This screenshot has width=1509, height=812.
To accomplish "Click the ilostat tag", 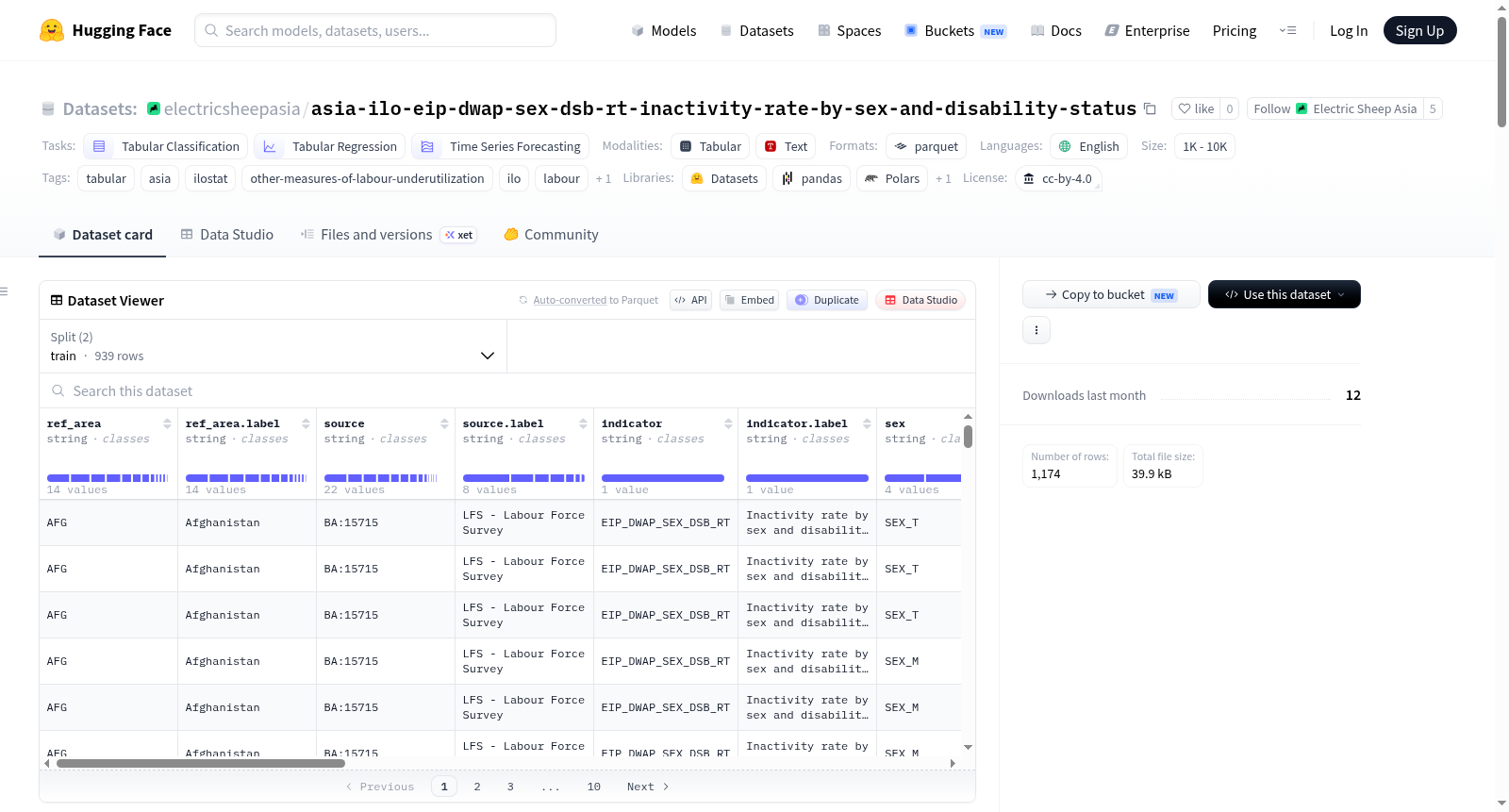I will click(x=210, y=178).
